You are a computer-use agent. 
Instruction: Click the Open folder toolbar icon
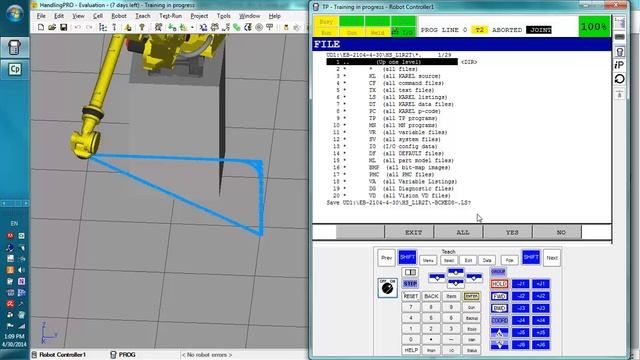coord(52,27)
